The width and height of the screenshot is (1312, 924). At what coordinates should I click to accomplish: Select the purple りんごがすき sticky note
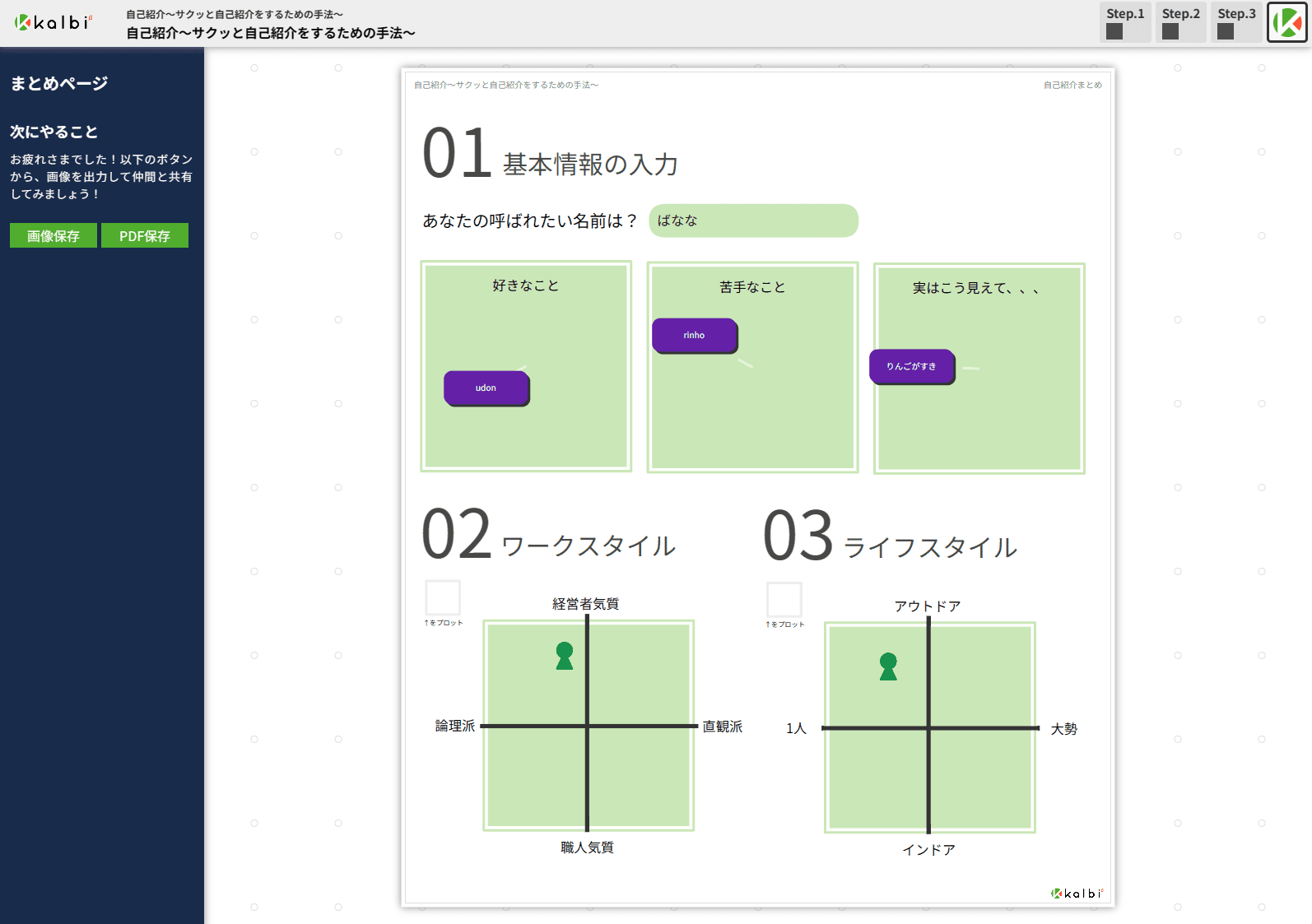click(x=911, y=367)
